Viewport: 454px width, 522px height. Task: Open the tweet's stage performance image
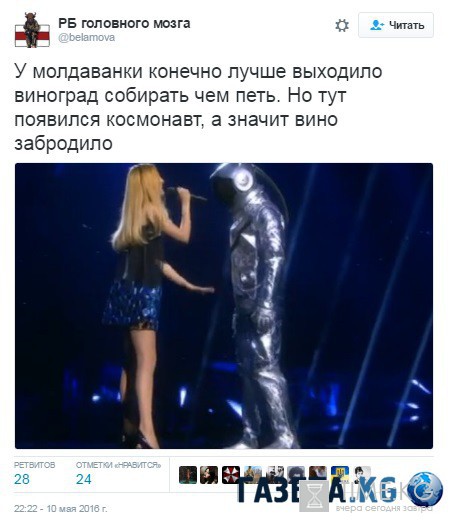[224, 306]
